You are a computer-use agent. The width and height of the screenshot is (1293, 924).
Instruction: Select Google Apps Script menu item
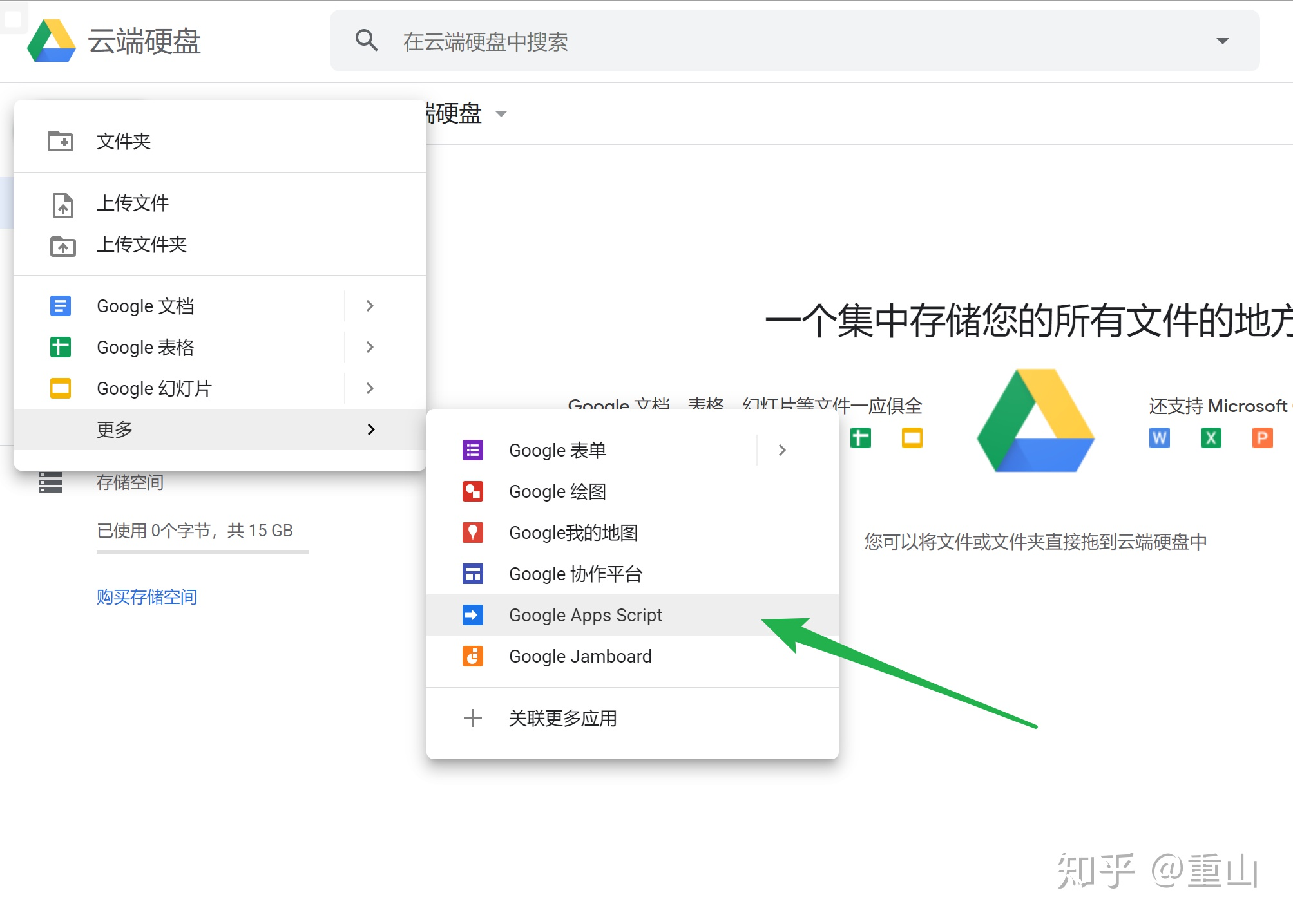[585, 615]
